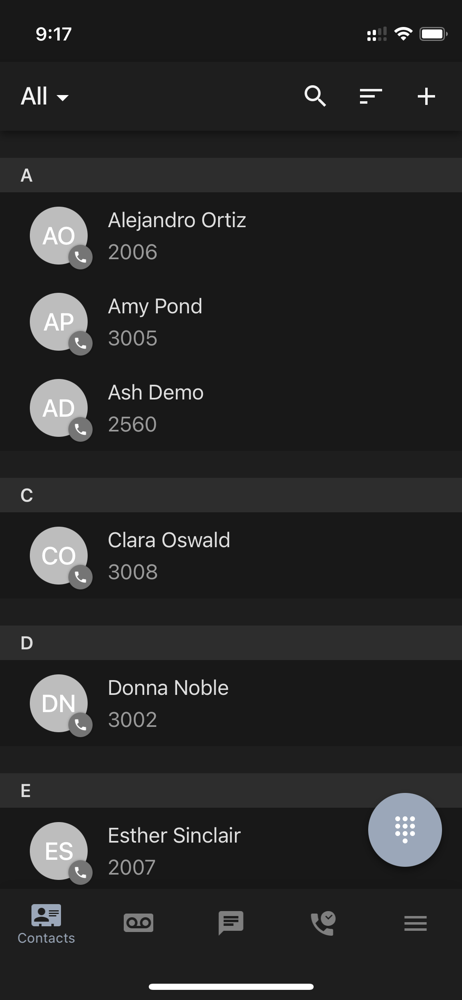Open the messages chat tab

(231, 923)
